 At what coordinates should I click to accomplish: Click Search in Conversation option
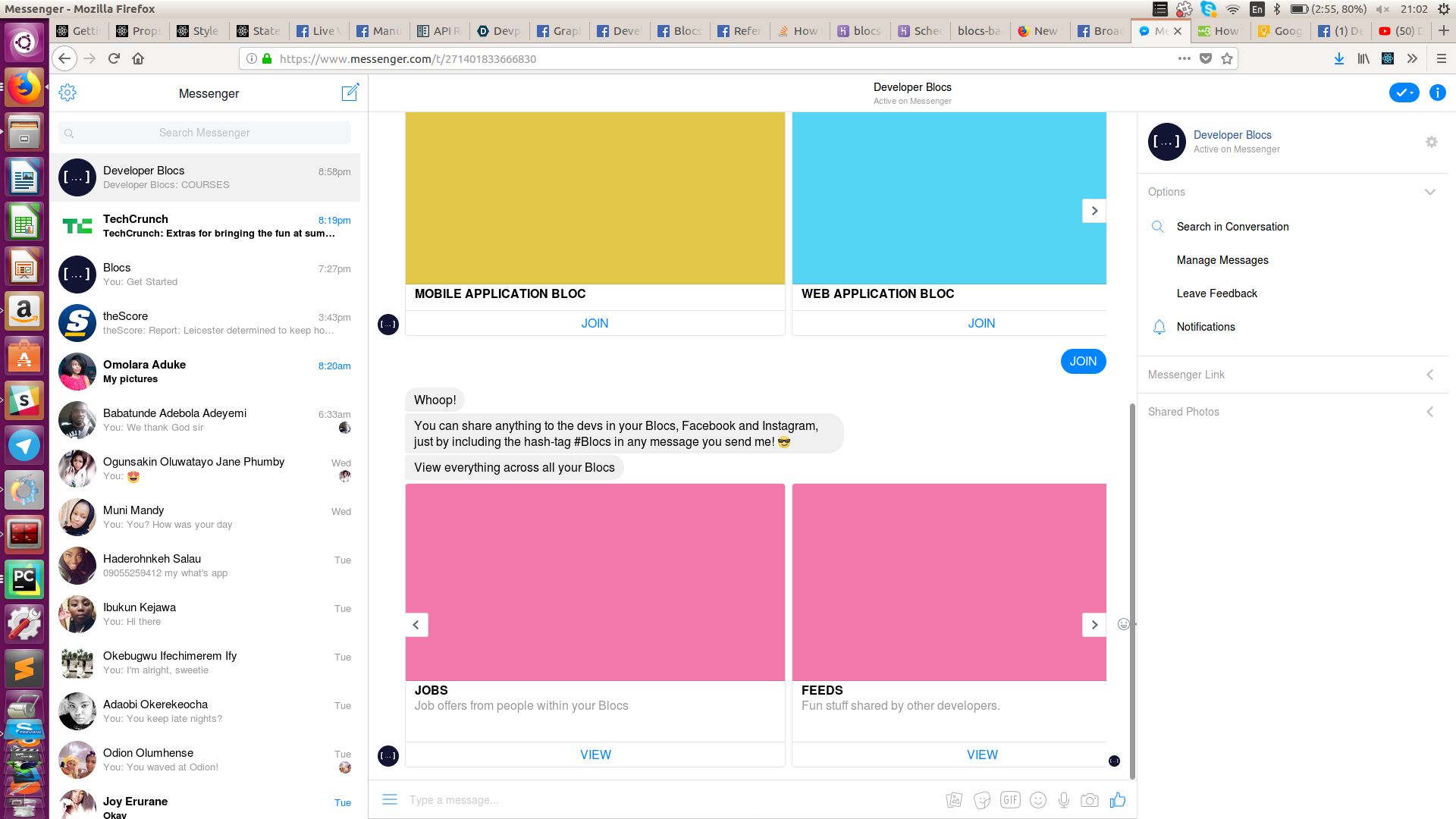[1232, 227]
